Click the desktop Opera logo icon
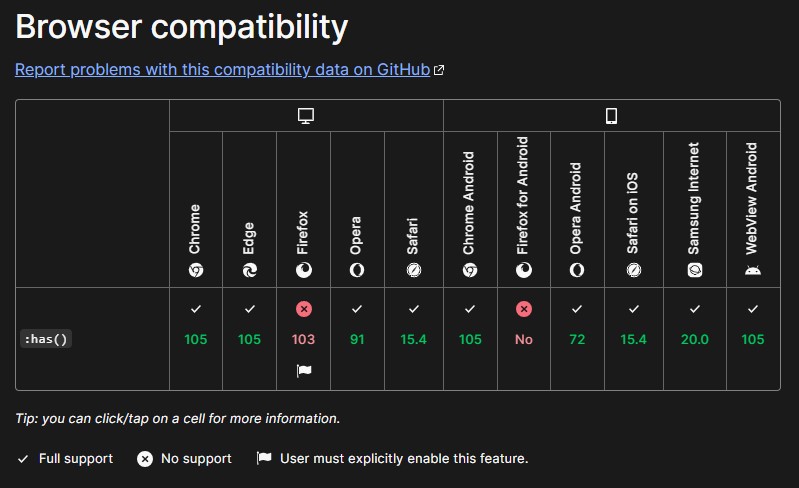 (x=357, y=270)
